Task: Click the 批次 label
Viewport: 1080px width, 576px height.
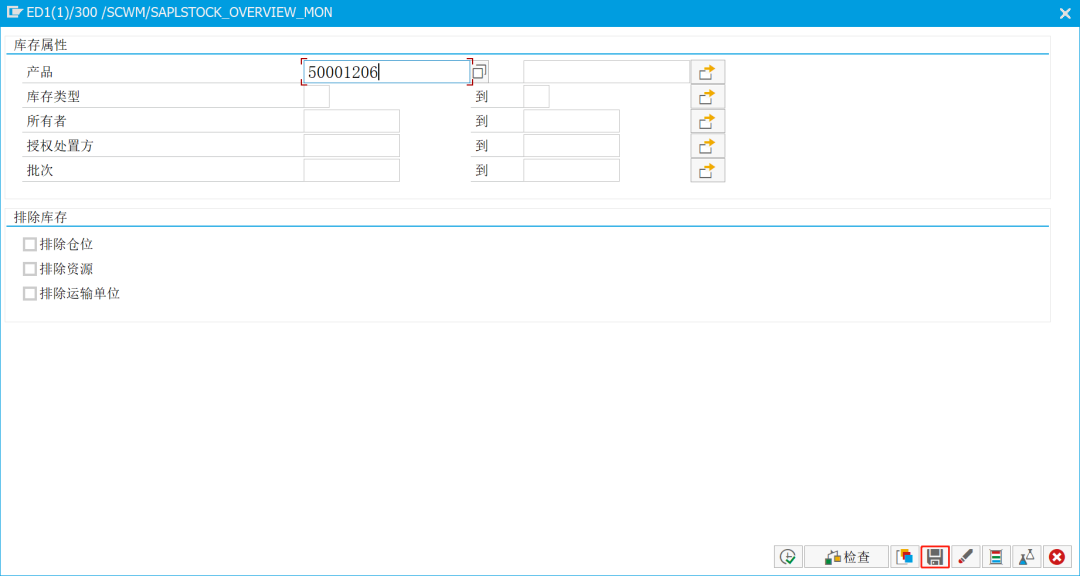Action: [x=40, y=172]
